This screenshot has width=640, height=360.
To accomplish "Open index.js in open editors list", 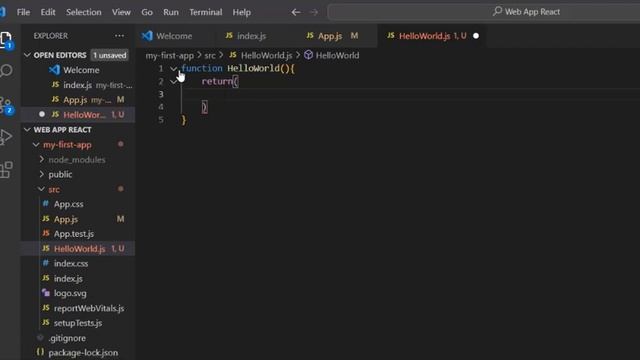I will 78,85.
